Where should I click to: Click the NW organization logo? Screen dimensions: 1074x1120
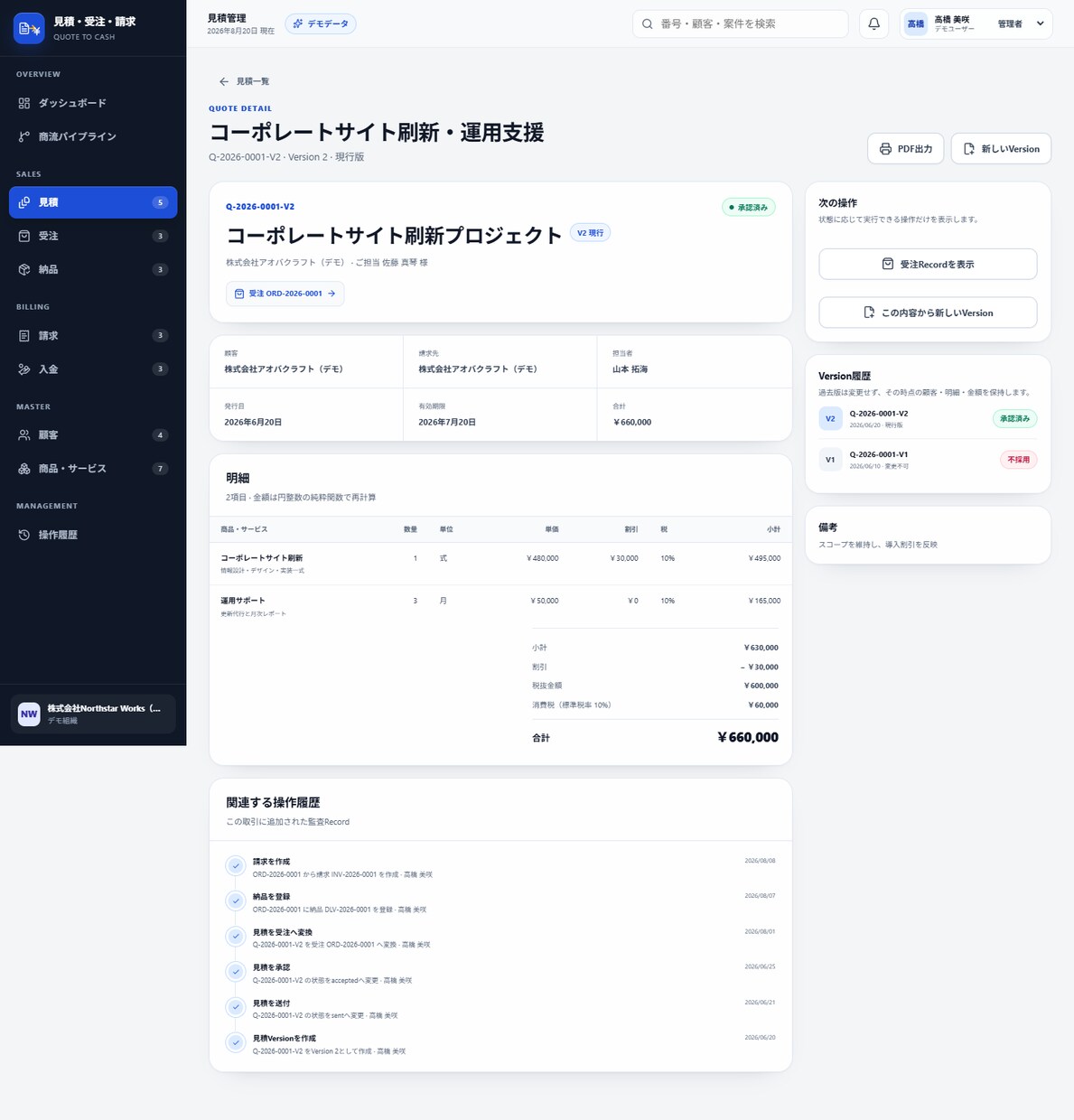pyautogui.click(x=29, y=714)
